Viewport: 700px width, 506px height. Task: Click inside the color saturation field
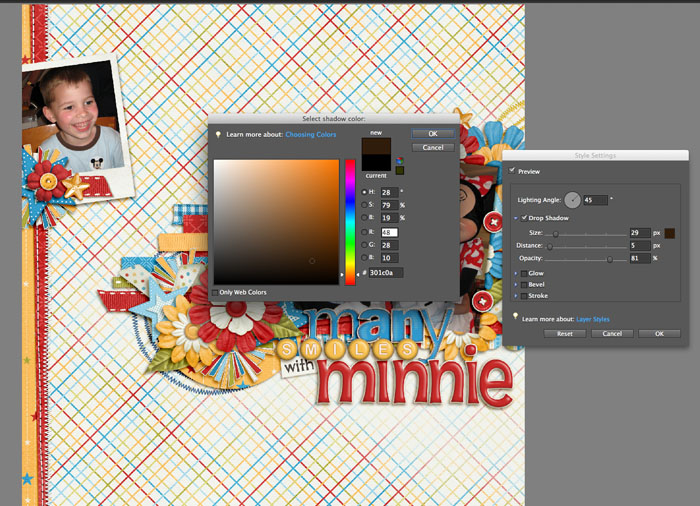pyautogui.click(x=276, y=222)
